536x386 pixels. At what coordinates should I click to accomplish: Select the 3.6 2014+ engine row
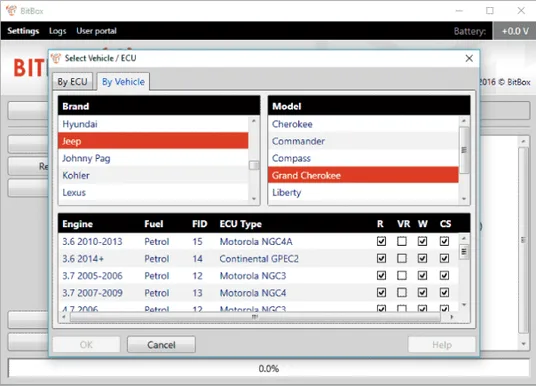(258, 258)
